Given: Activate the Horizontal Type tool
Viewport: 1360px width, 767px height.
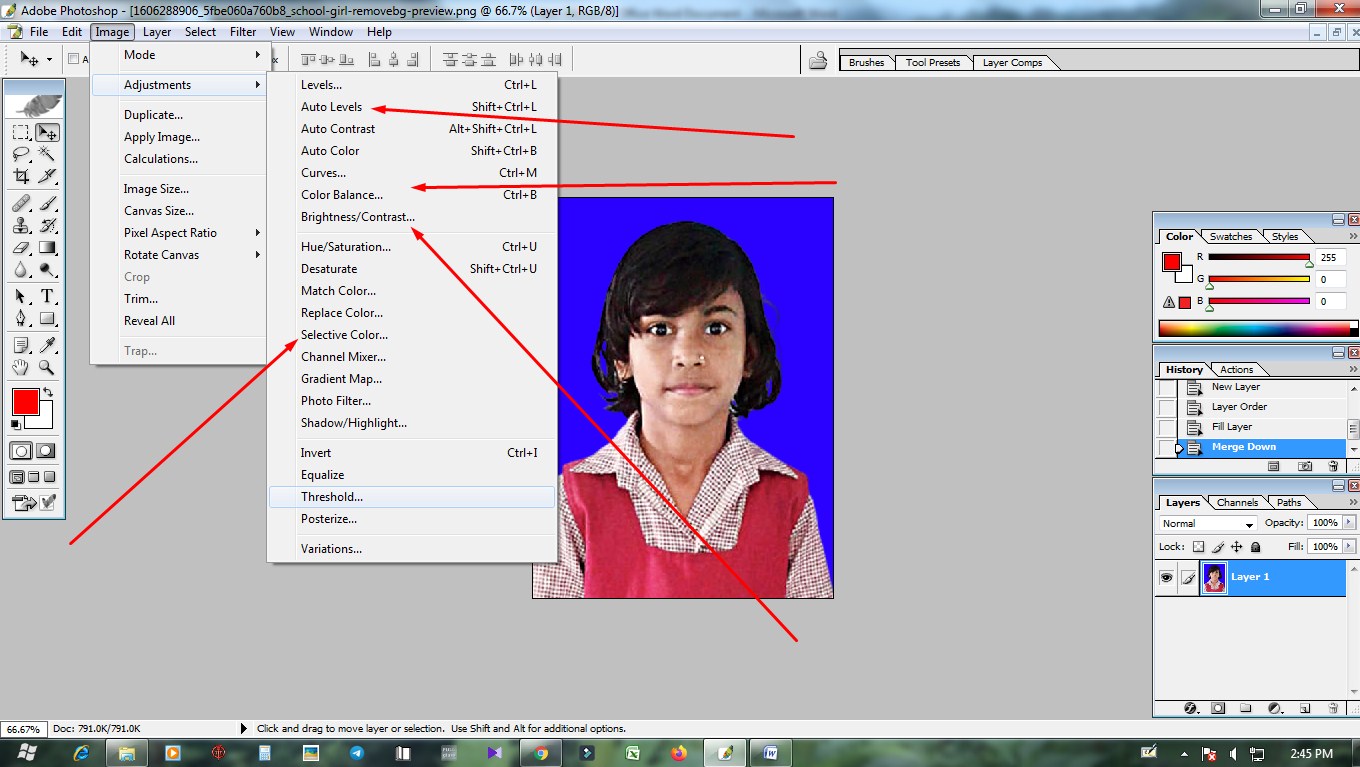Looking at the screenshot, I should point(47,296).
